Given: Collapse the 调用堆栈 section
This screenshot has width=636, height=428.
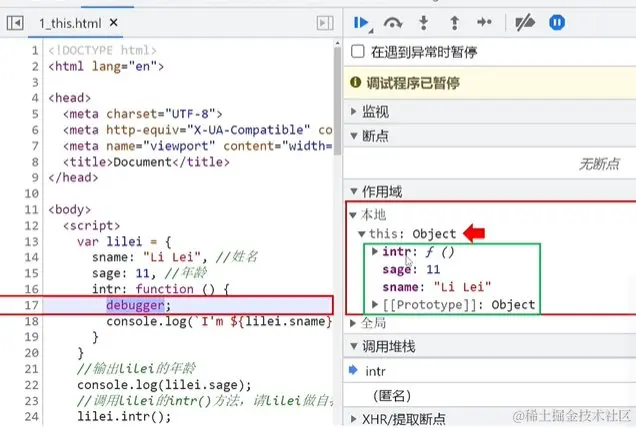Looking at the screenshot, I should (354, 346).
